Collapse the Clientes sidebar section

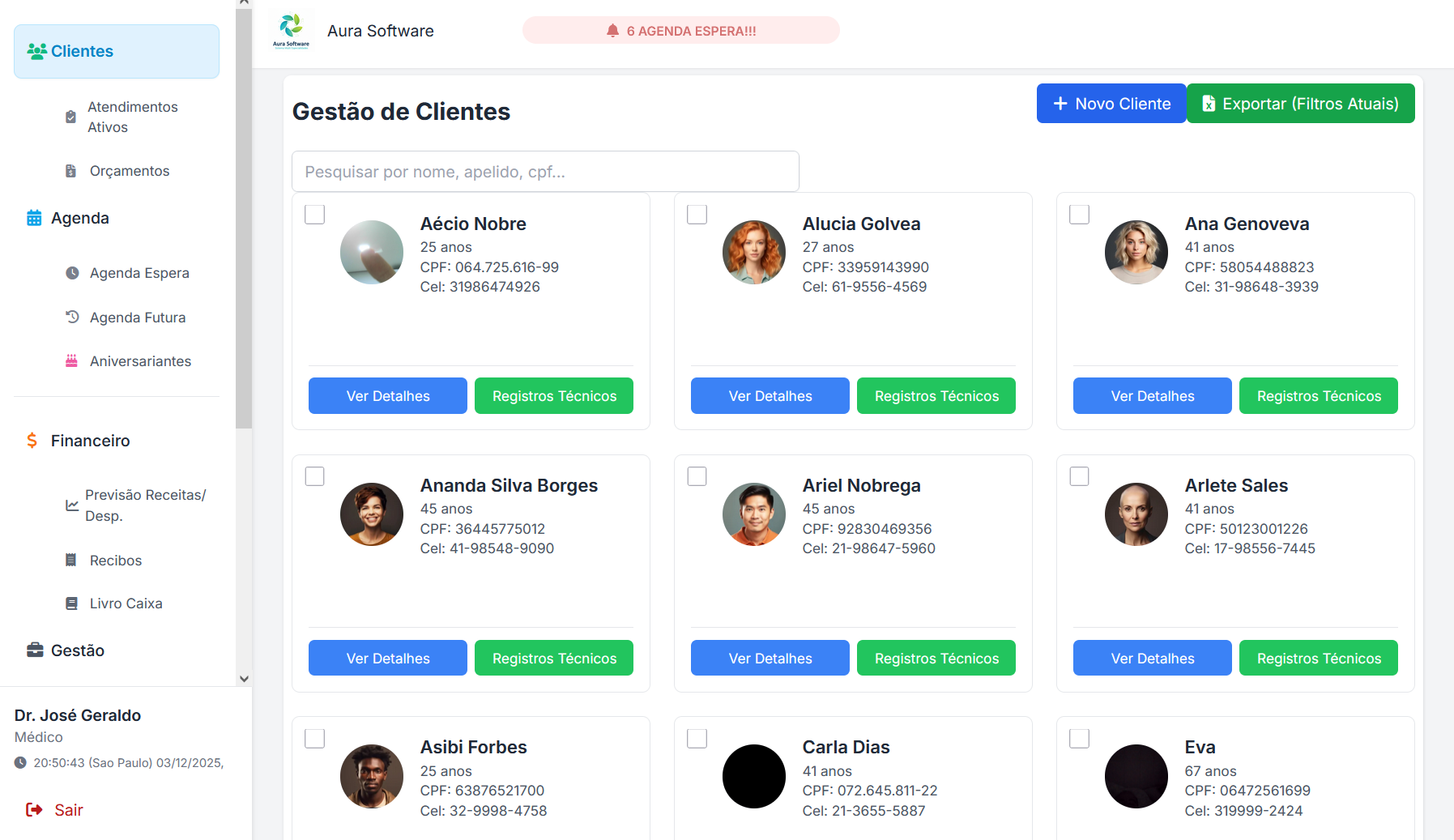point(117,51)
